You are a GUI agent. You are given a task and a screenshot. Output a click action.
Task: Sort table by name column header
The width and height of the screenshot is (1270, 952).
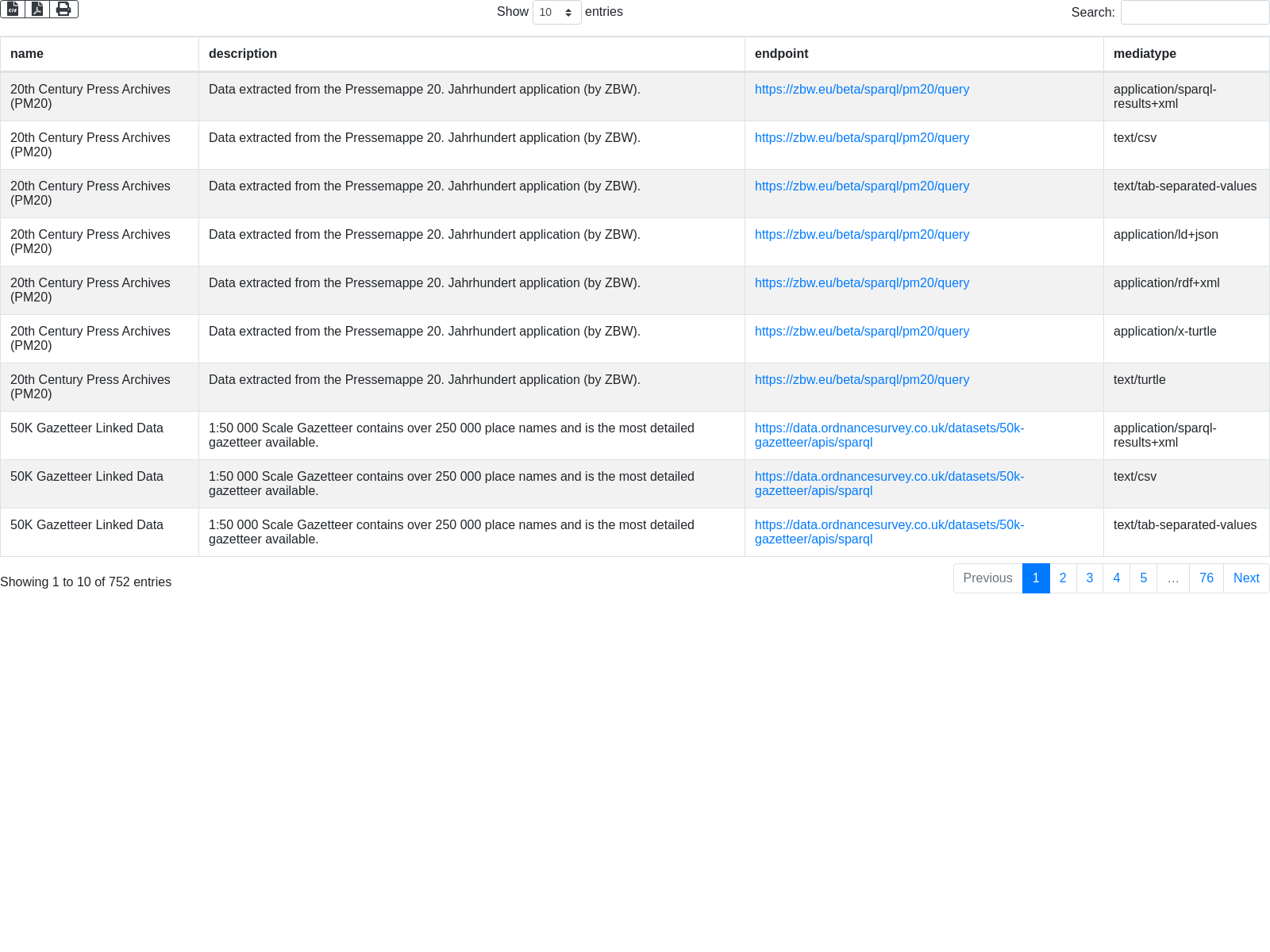pos(27,54)
